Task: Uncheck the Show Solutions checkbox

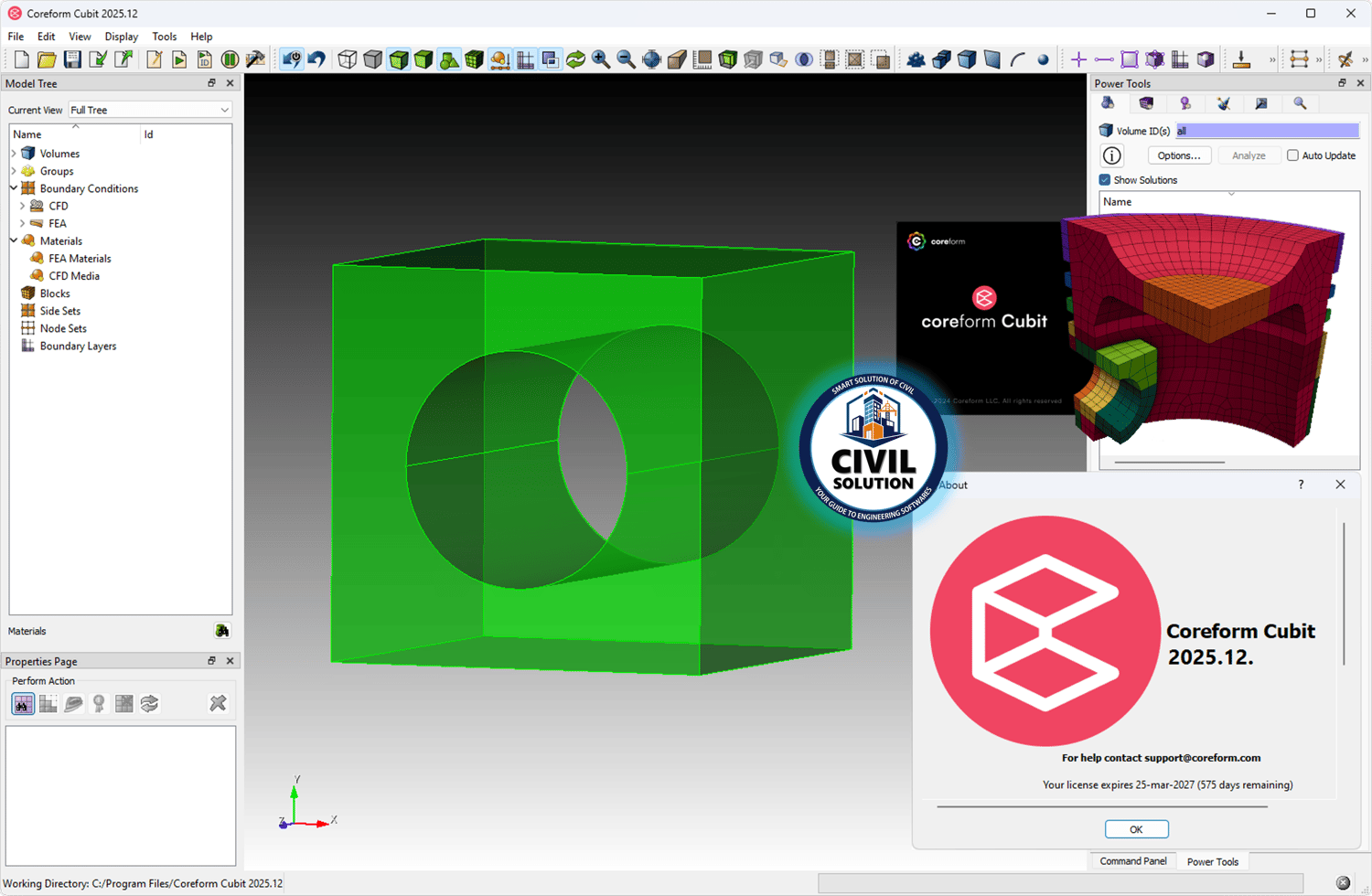Action: coord(1105,180)
